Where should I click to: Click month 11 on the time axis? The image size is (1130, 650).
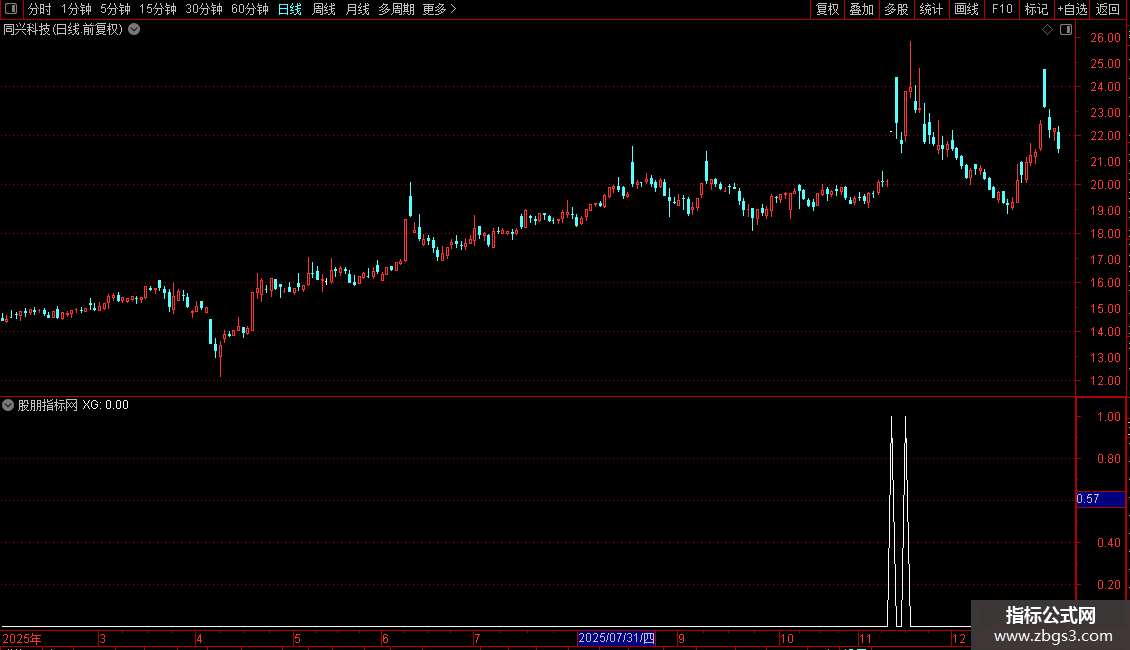pos(865,638)
